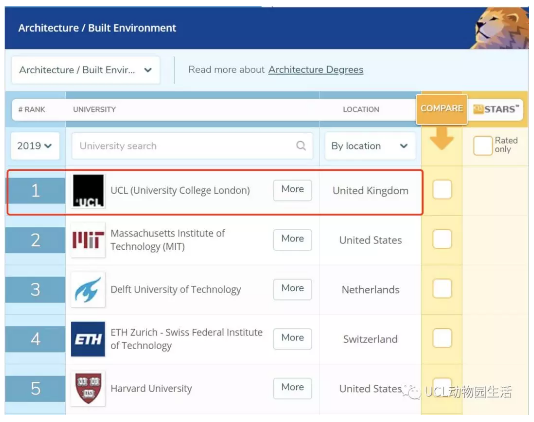Screen dimensions: 534x422
Task: Expand the By location dropdown
Action: click(370, 146)
